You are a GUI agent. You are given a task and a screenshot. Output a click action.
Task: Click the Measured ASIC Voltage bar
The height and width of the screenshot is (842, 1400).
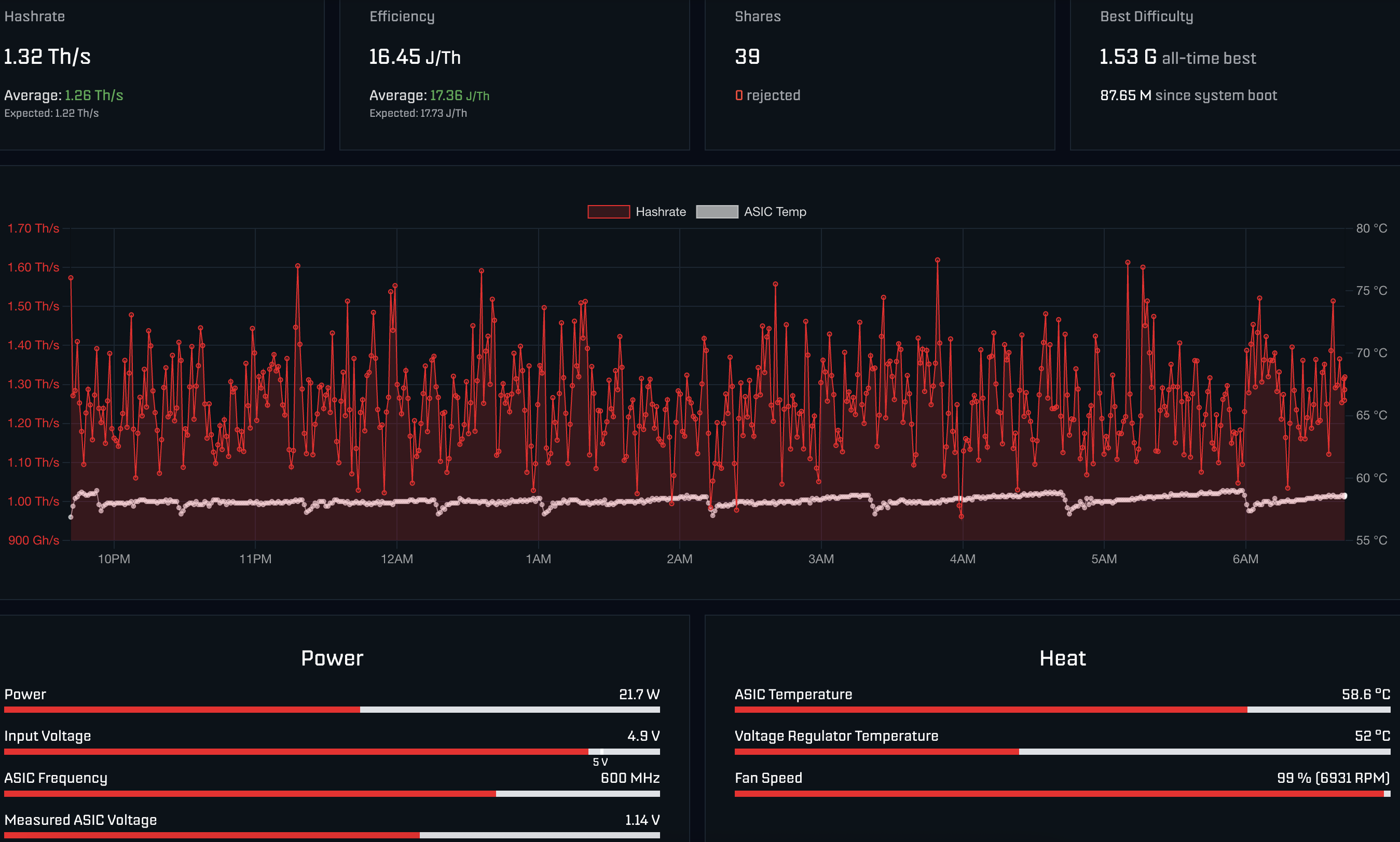click(332, 835)
